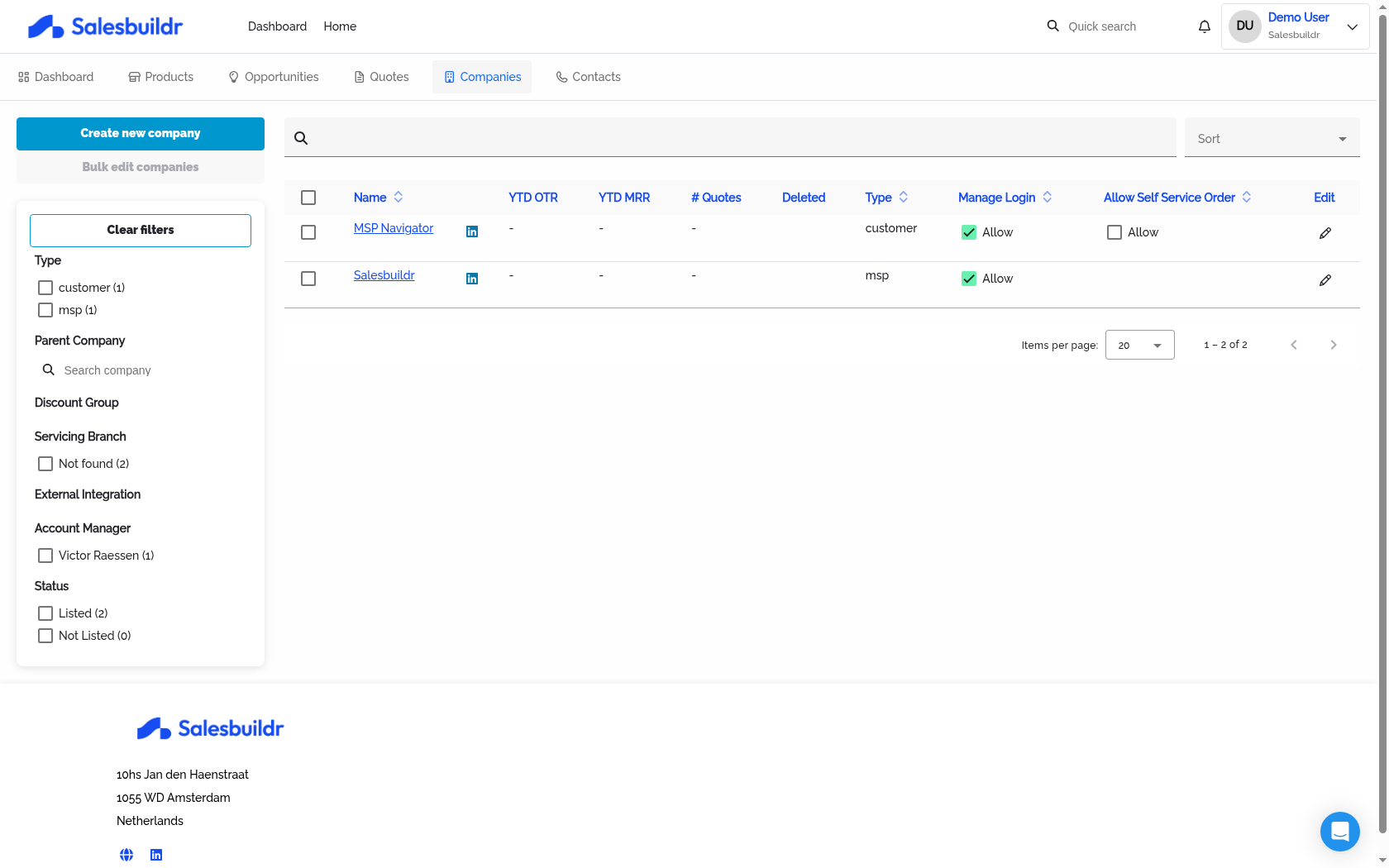The image size is (1389, 868).
Task: Edit Salesbuildr company with pencil icon
Action: (x=1325, y=280)
